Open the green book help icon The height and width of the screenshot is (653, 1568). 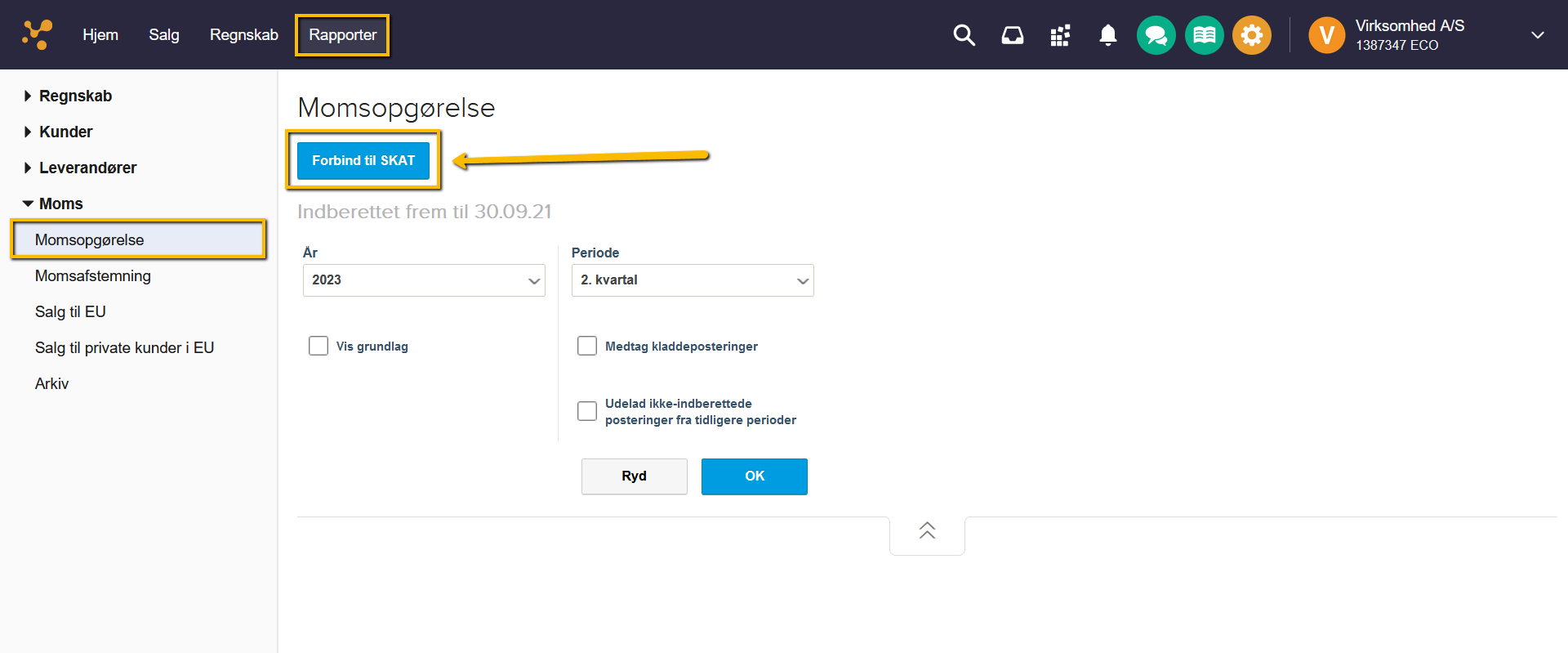tap(1204, 35)
